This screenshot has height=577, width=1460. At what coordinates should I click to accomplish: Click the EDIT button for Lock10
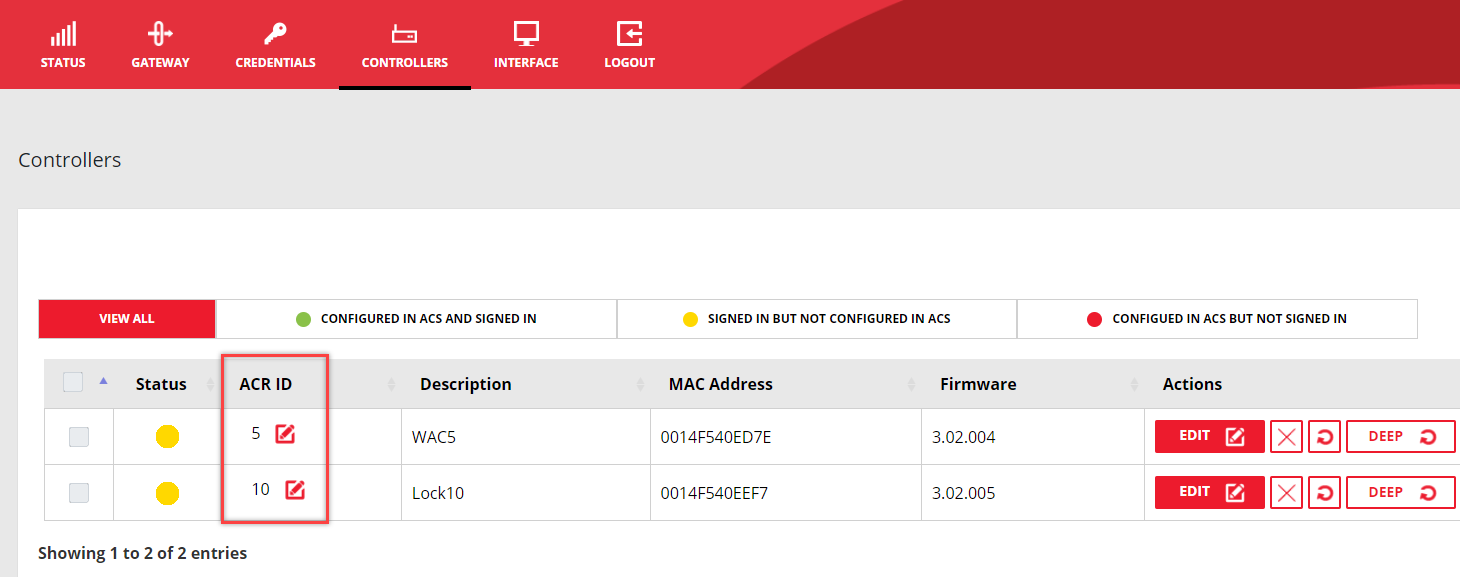tap(1209, 492)
